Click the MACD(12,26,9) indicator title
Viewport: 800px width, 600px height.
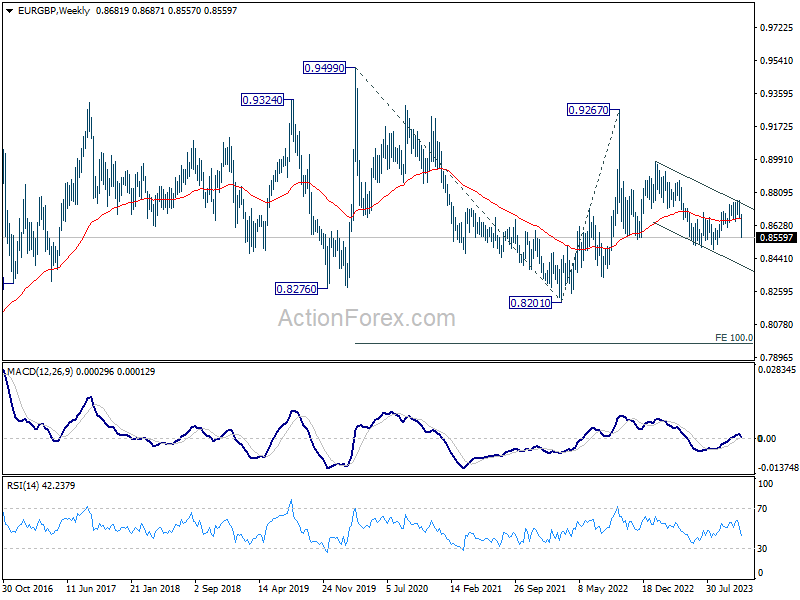pos(40,372)
